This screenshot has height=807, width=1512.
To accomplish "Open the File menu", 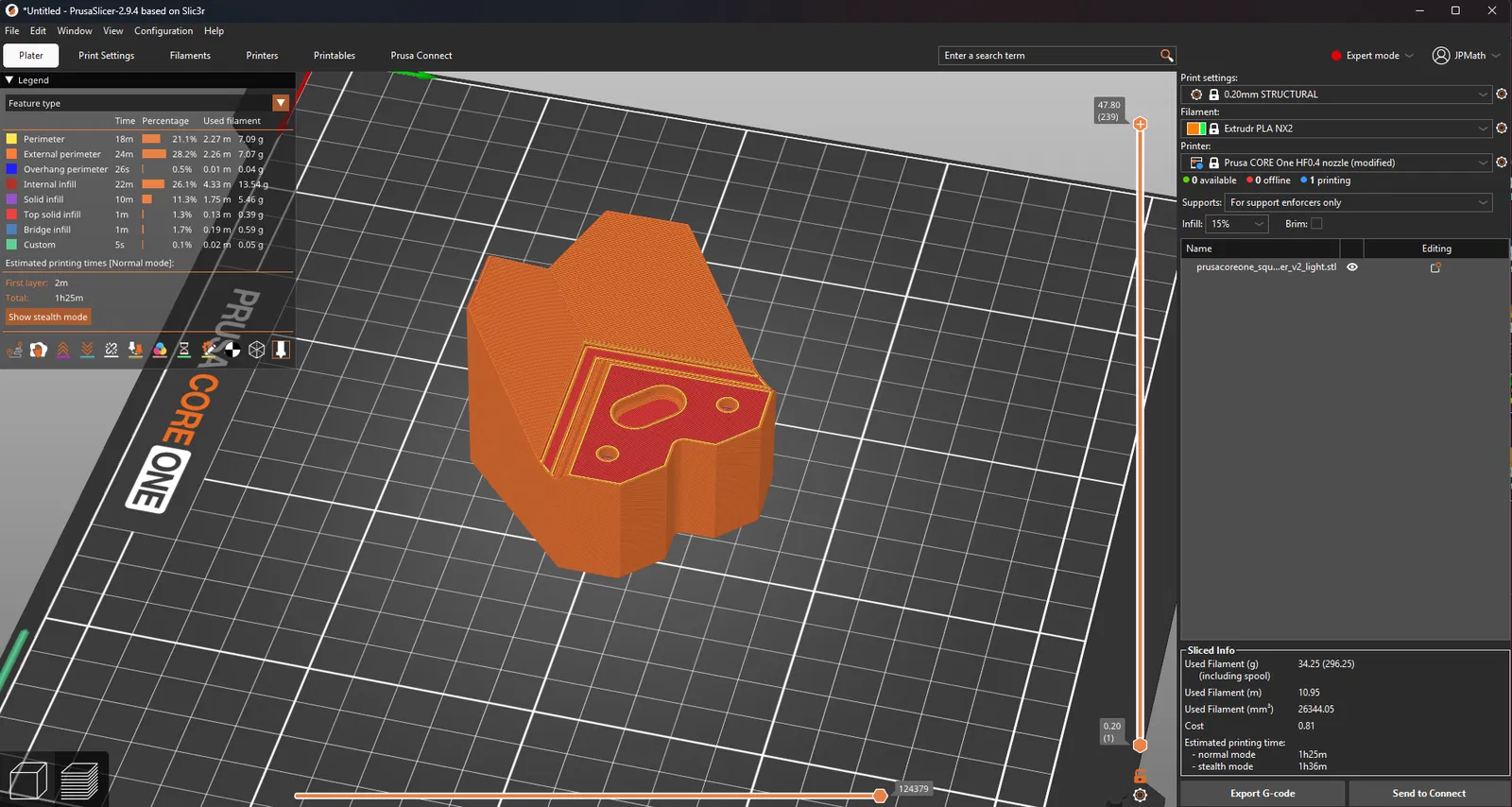I will pos(11,31).
